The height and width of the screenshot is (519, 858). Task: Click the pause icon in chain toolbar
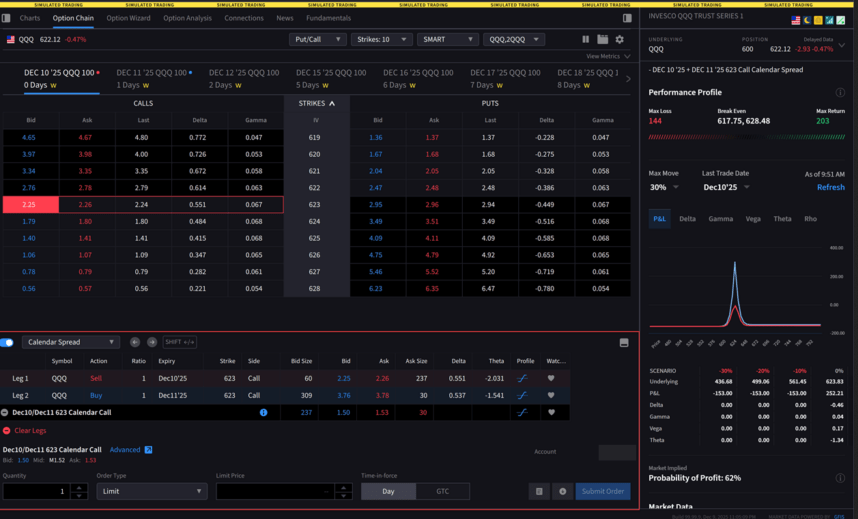[586, 39]
